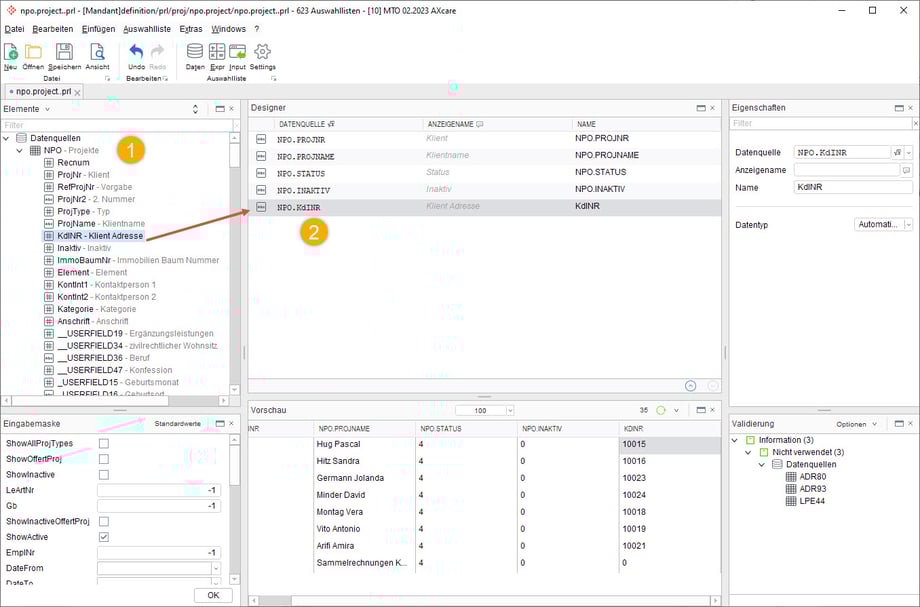
Task: Open the Windows menu
Action: [x=228, y=29]
